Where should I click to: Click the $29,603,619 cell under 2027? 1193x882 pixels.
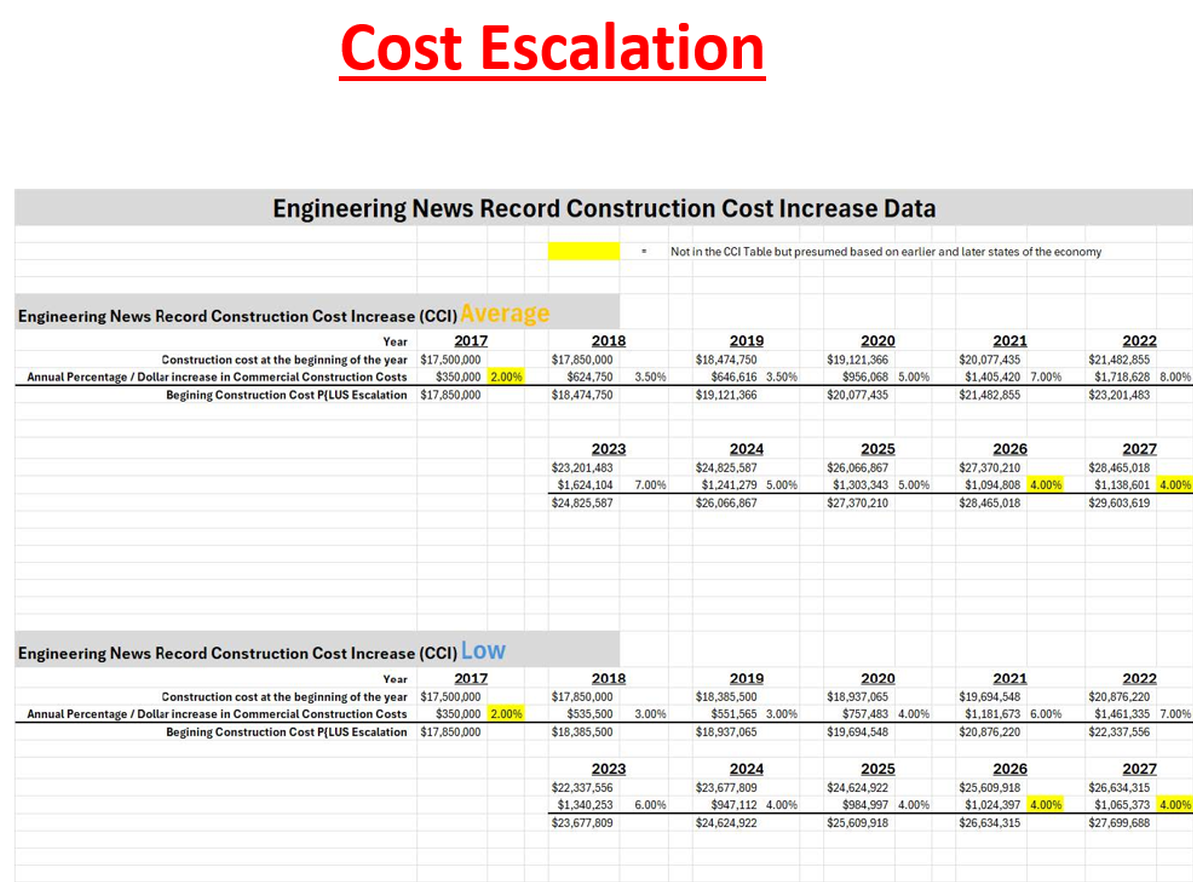(1119, 503)
